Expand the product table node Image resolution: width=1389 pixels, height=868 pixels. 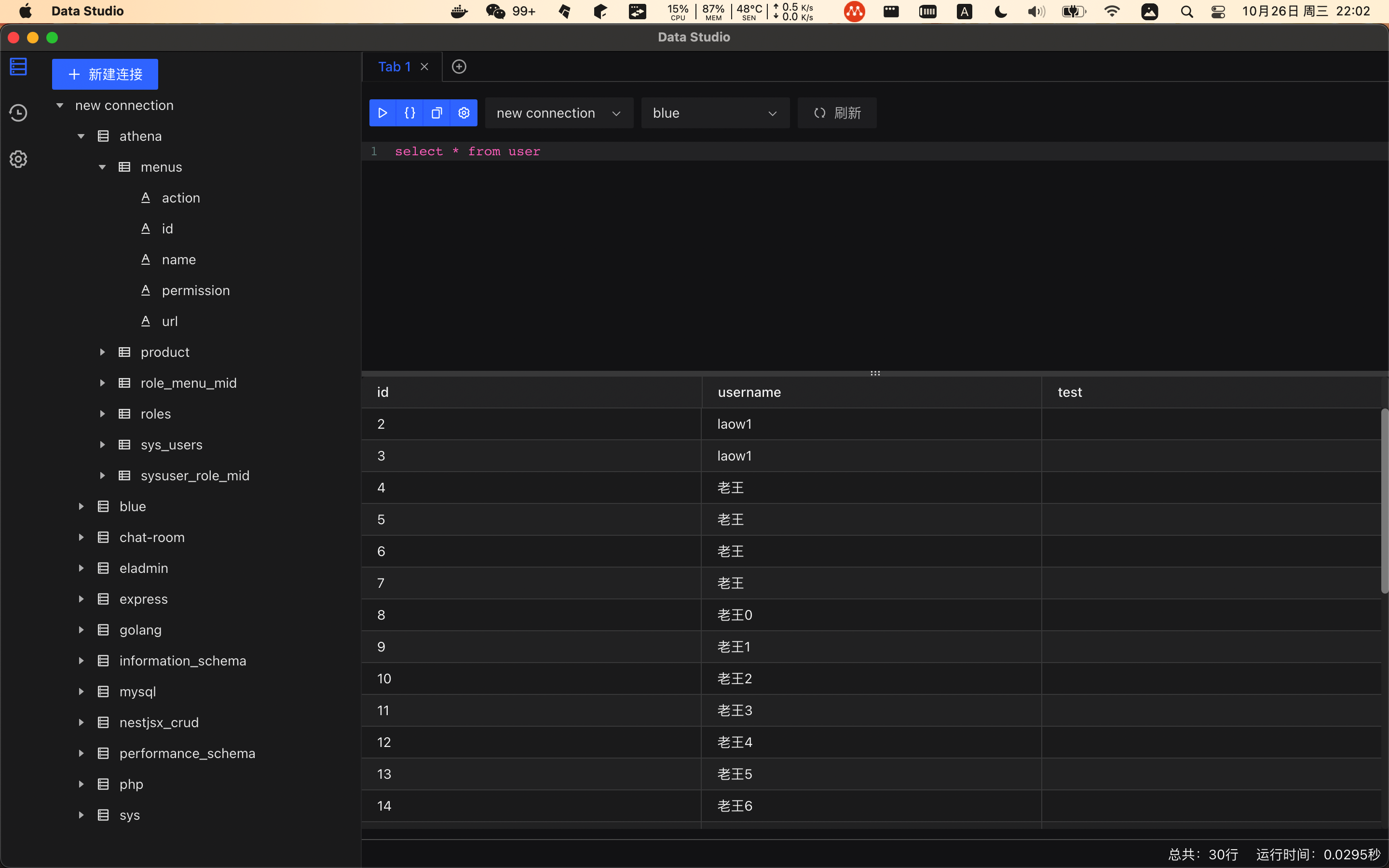tap(103, 352)
